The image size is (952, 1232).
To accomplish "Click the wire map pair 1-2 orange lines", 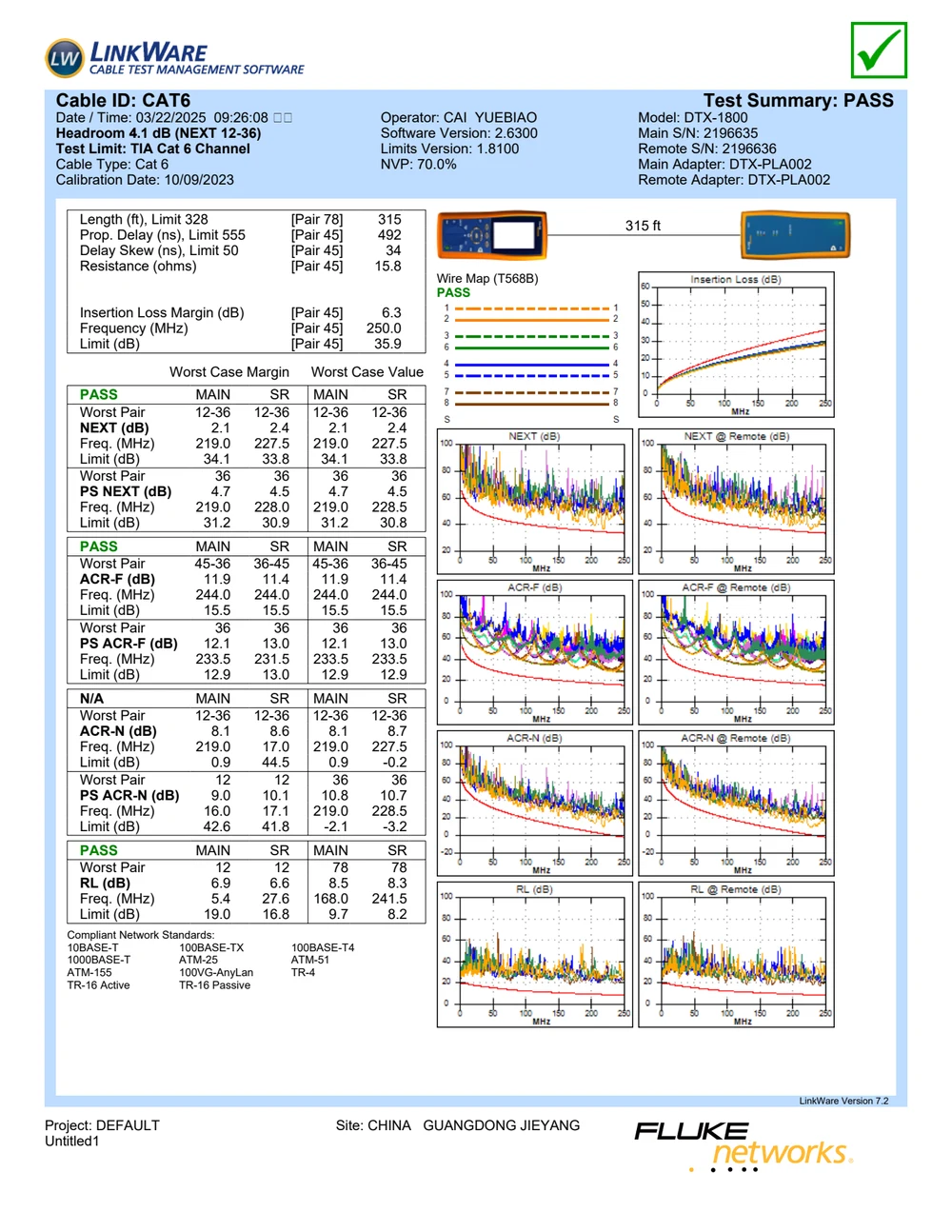I will [531, 314].
